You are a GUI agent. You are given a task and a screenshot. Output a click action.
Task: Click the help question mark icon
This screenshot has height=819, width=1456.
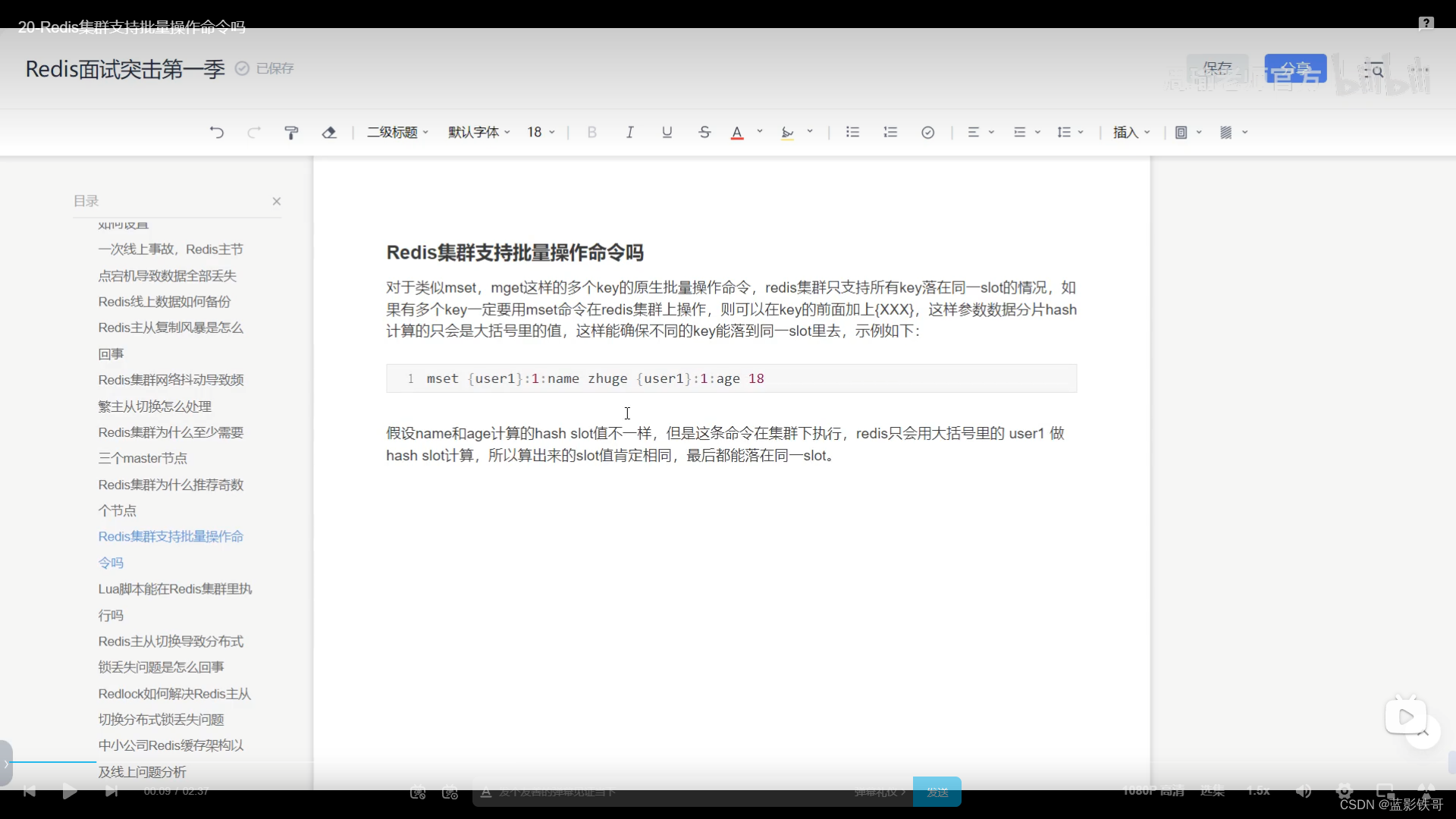pyautogui.click(x=1426, y=24)
